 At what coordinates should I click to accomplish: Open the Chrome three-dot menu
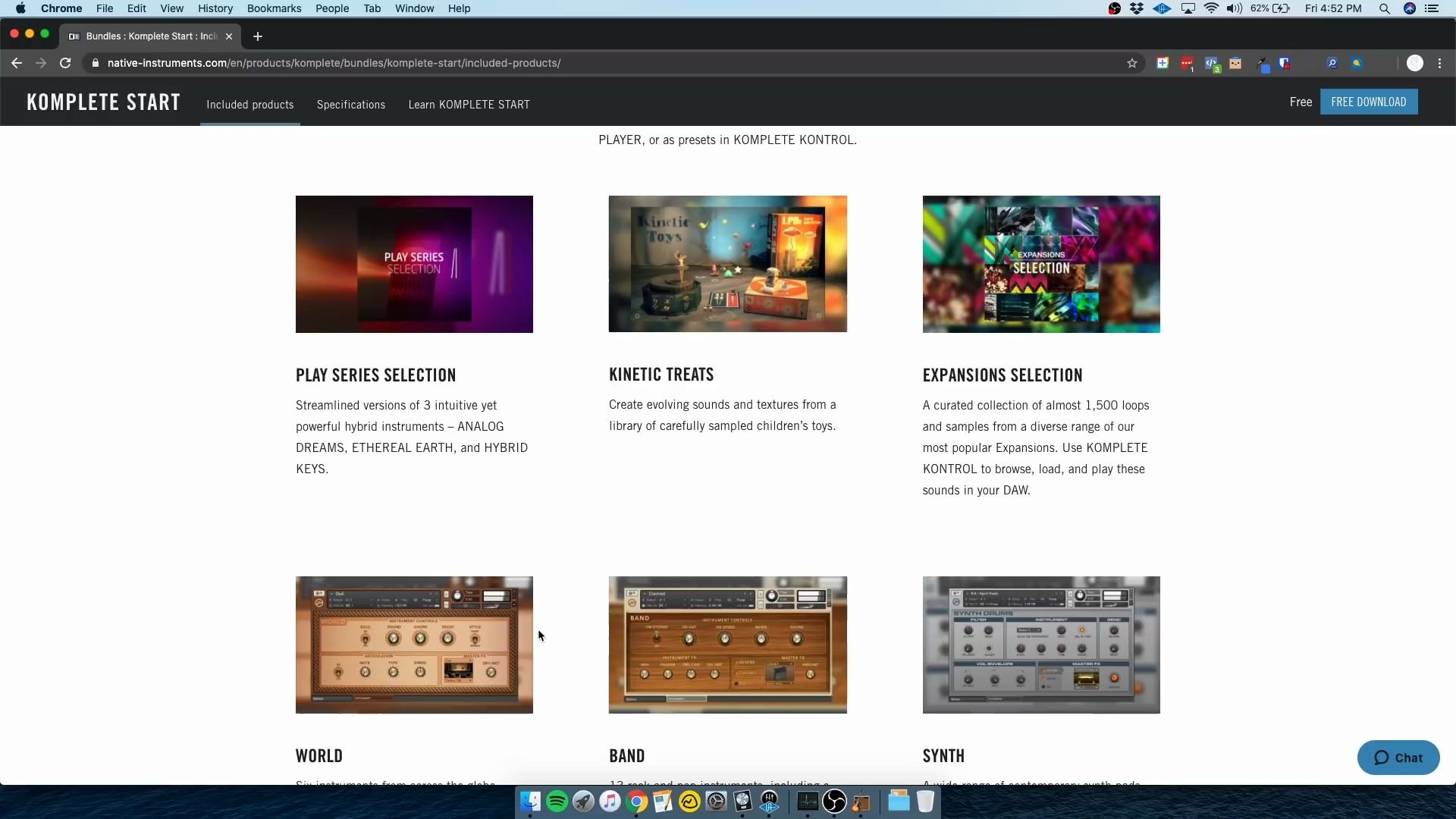(x=1440, y=63)
